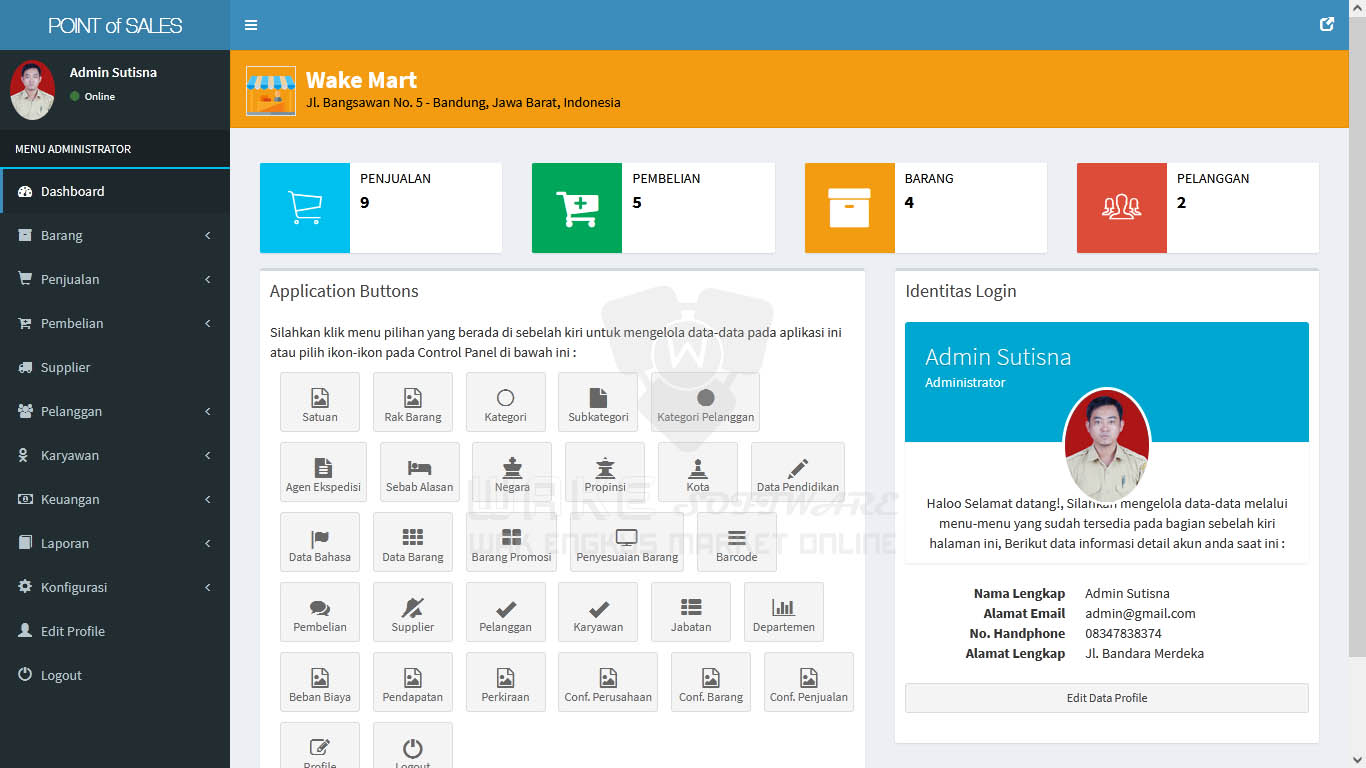Expand the Konfigurasi sidebar submenu
Image resolution: width=1366 pixels, height=768 pixels.
(x=115, y=587)
